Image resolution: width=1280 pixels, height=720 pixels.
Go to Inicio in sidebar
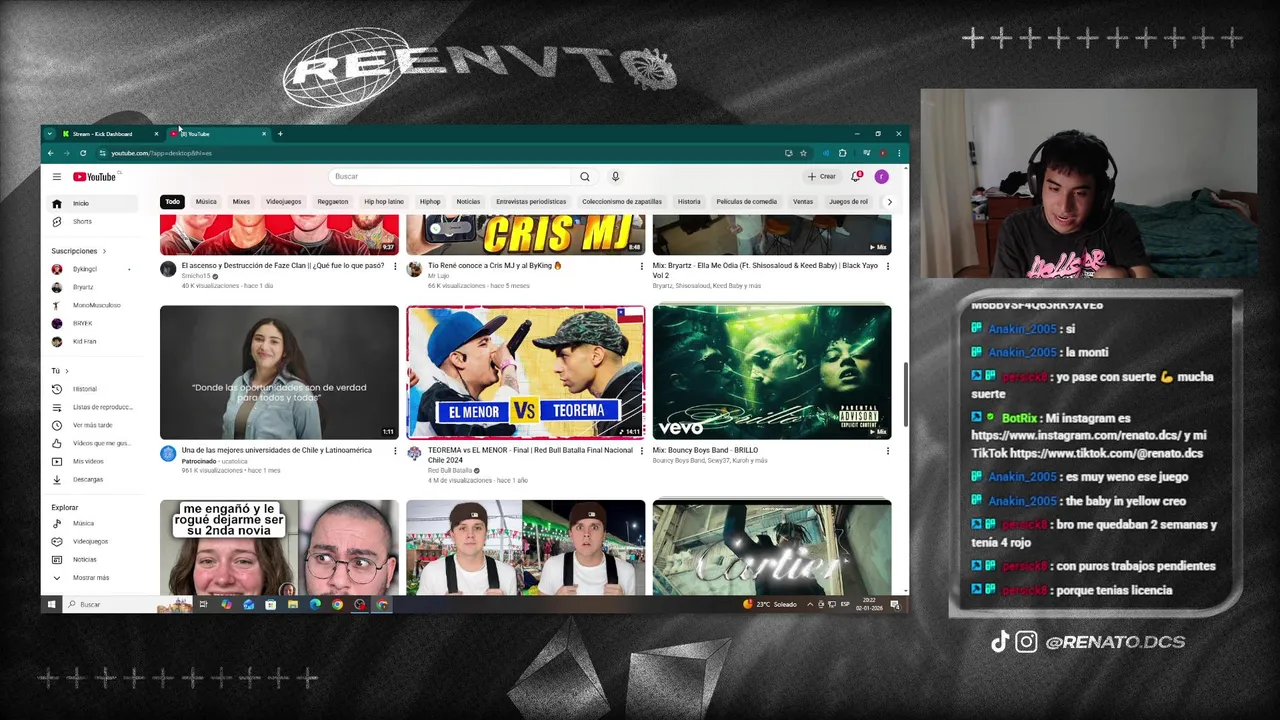click(x=91, y=203)
